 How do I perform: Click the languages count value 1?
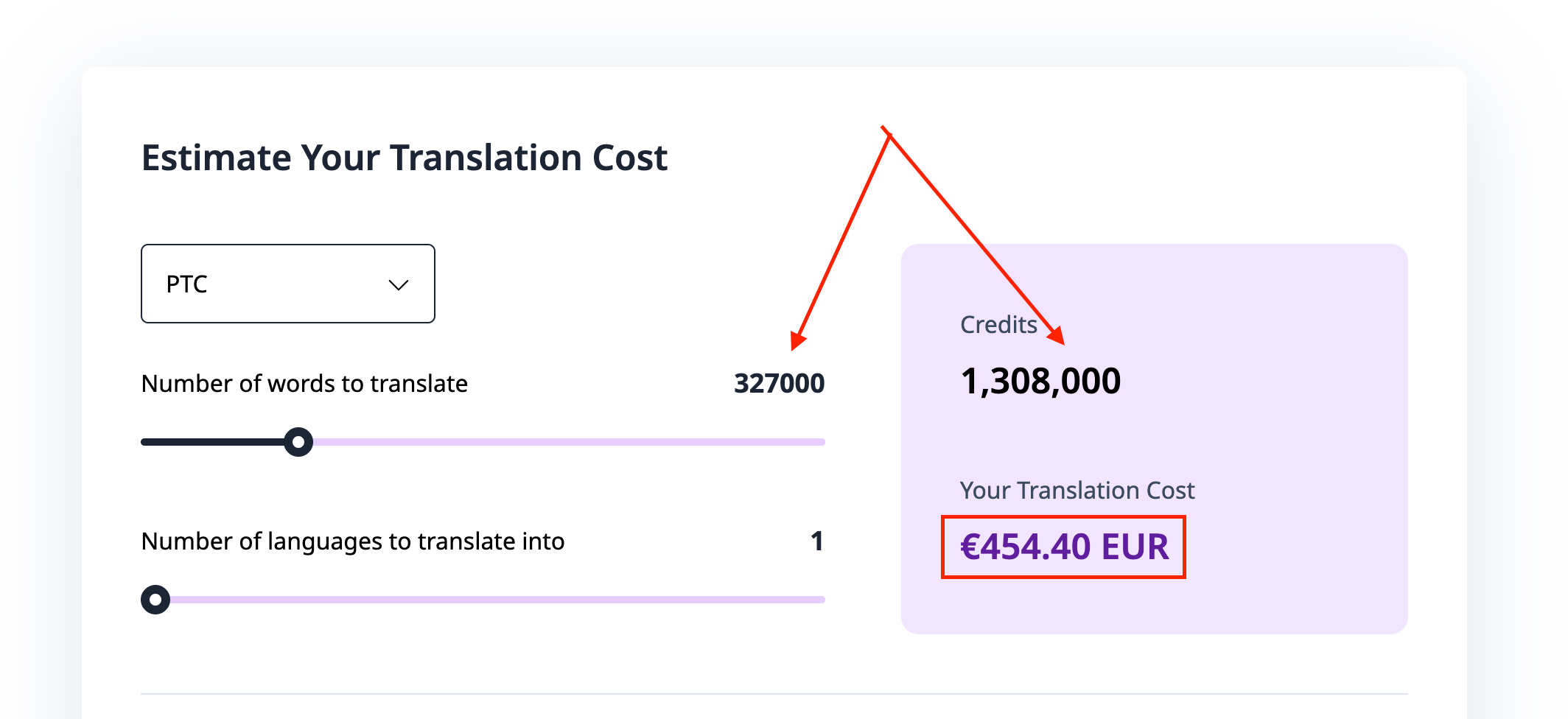816,541
